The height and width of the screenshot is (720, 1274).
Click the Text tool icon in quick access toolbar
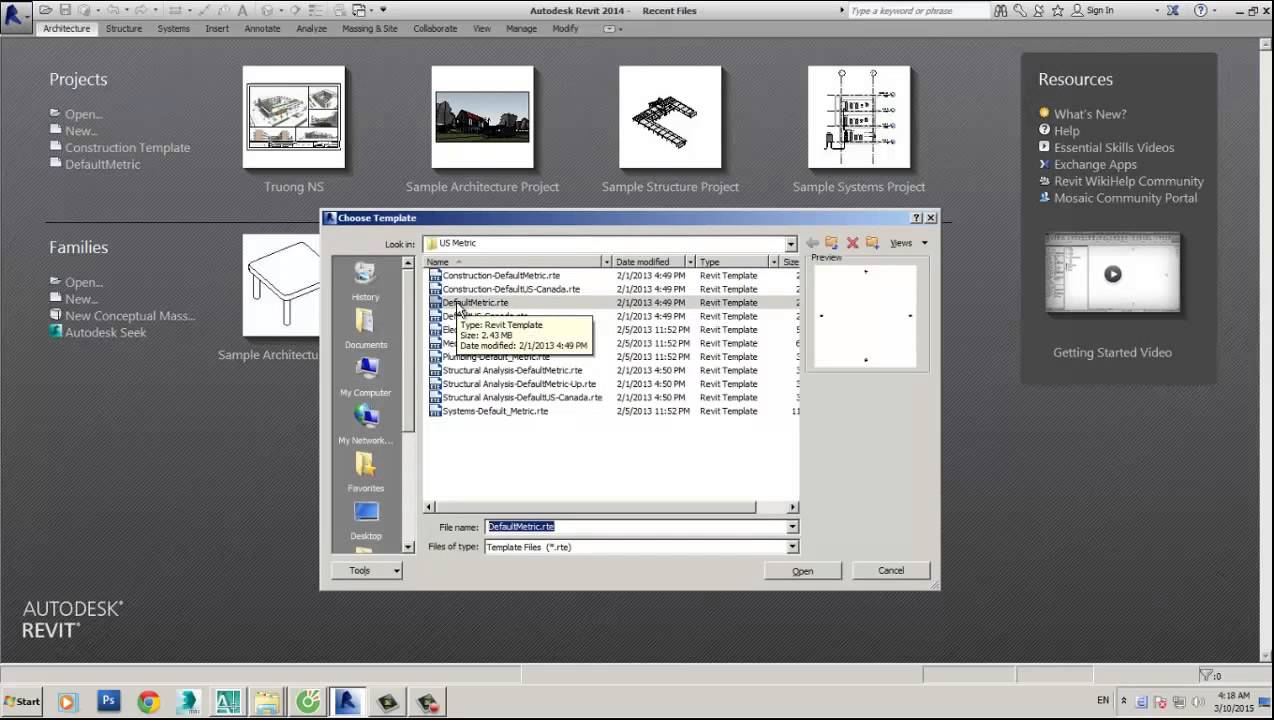tap(242, 10)
